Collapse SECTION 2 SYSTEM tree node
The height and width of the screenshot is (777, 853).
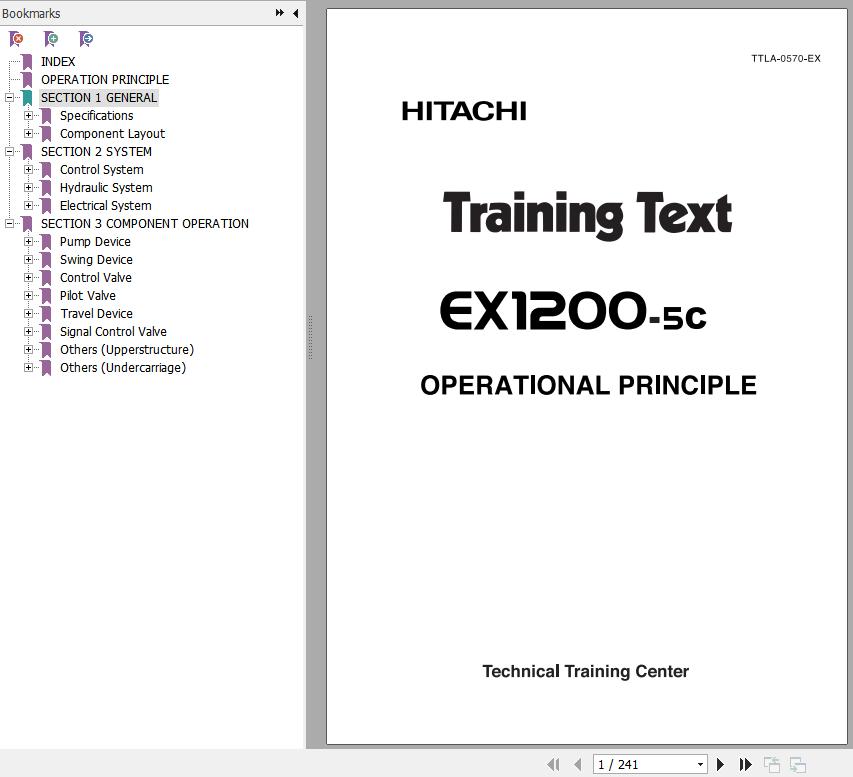[9, 152]
